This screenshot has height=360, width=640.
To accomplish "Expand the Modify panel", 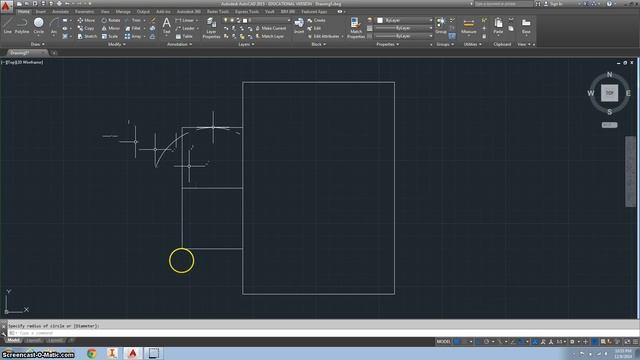I will point(116,44).
